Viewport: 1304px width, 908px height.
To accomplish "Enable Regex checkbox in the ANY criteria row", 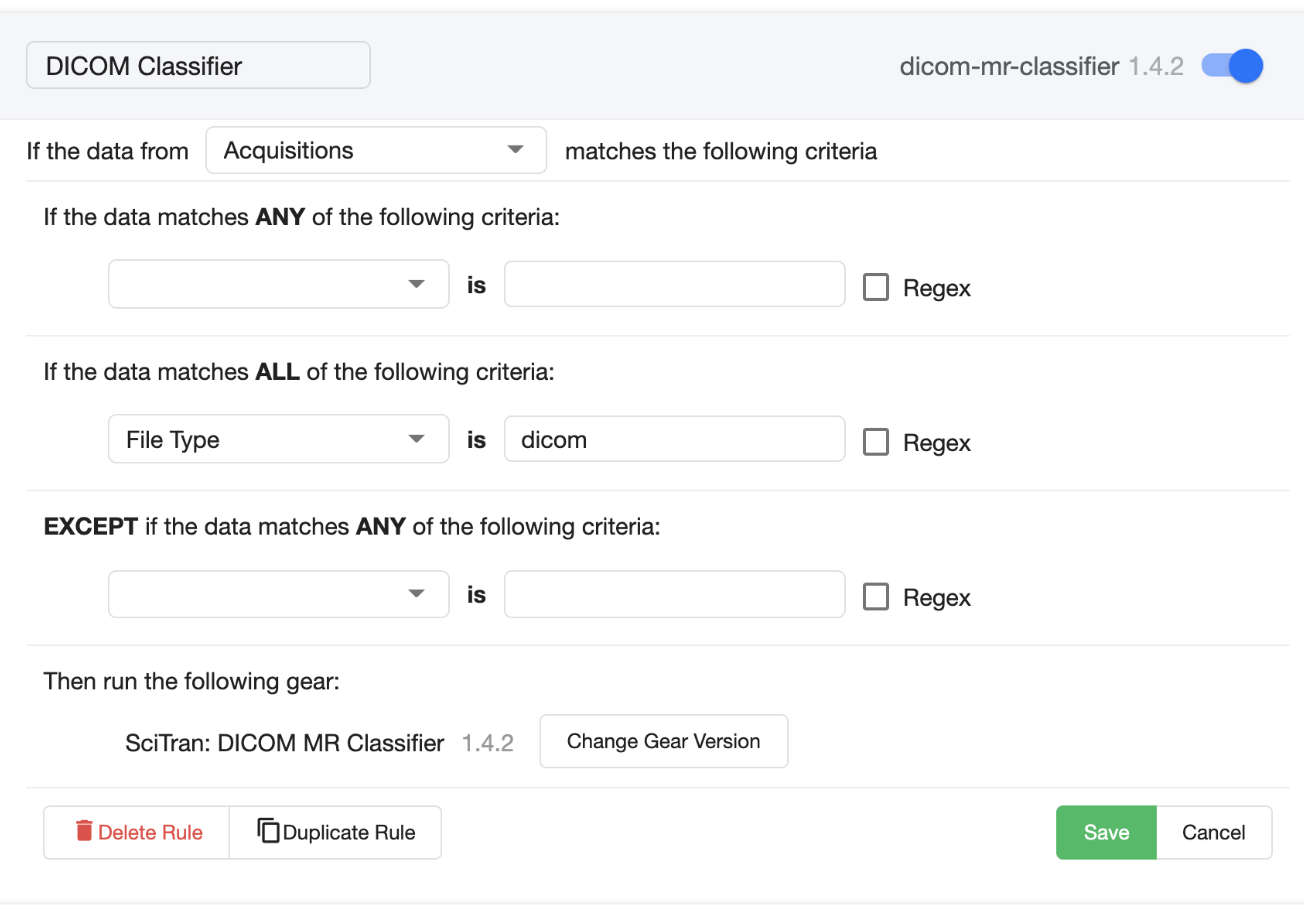I will pos(876,288).
